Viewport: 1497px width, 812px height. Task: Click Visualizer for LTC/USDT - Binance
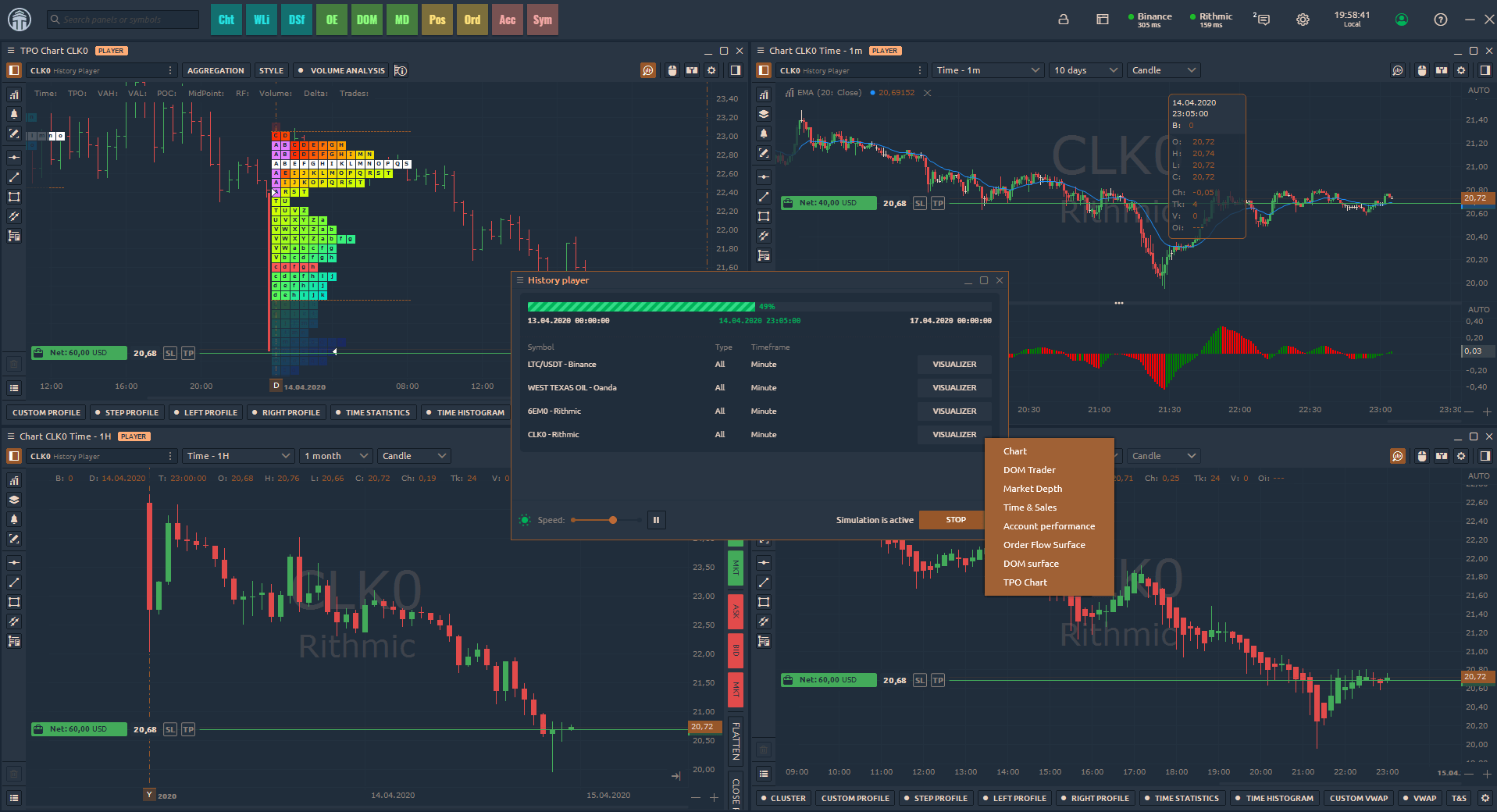[x=953, y=365]
